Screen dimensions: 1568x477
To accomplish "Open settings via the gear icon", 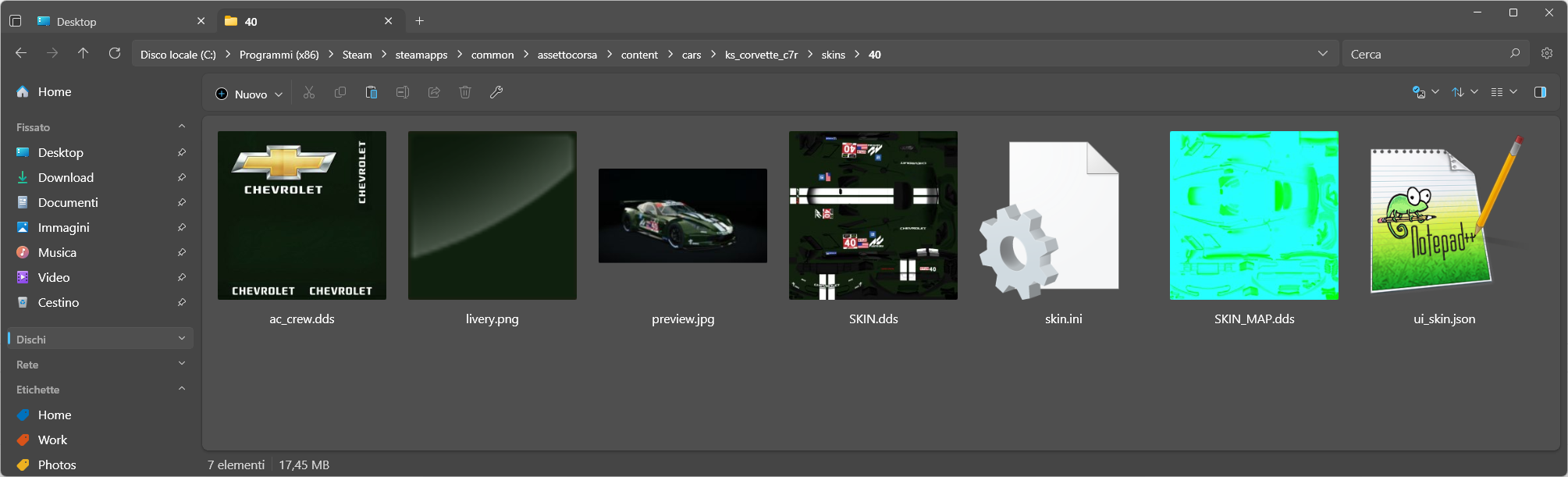I will click(1547, 54).
